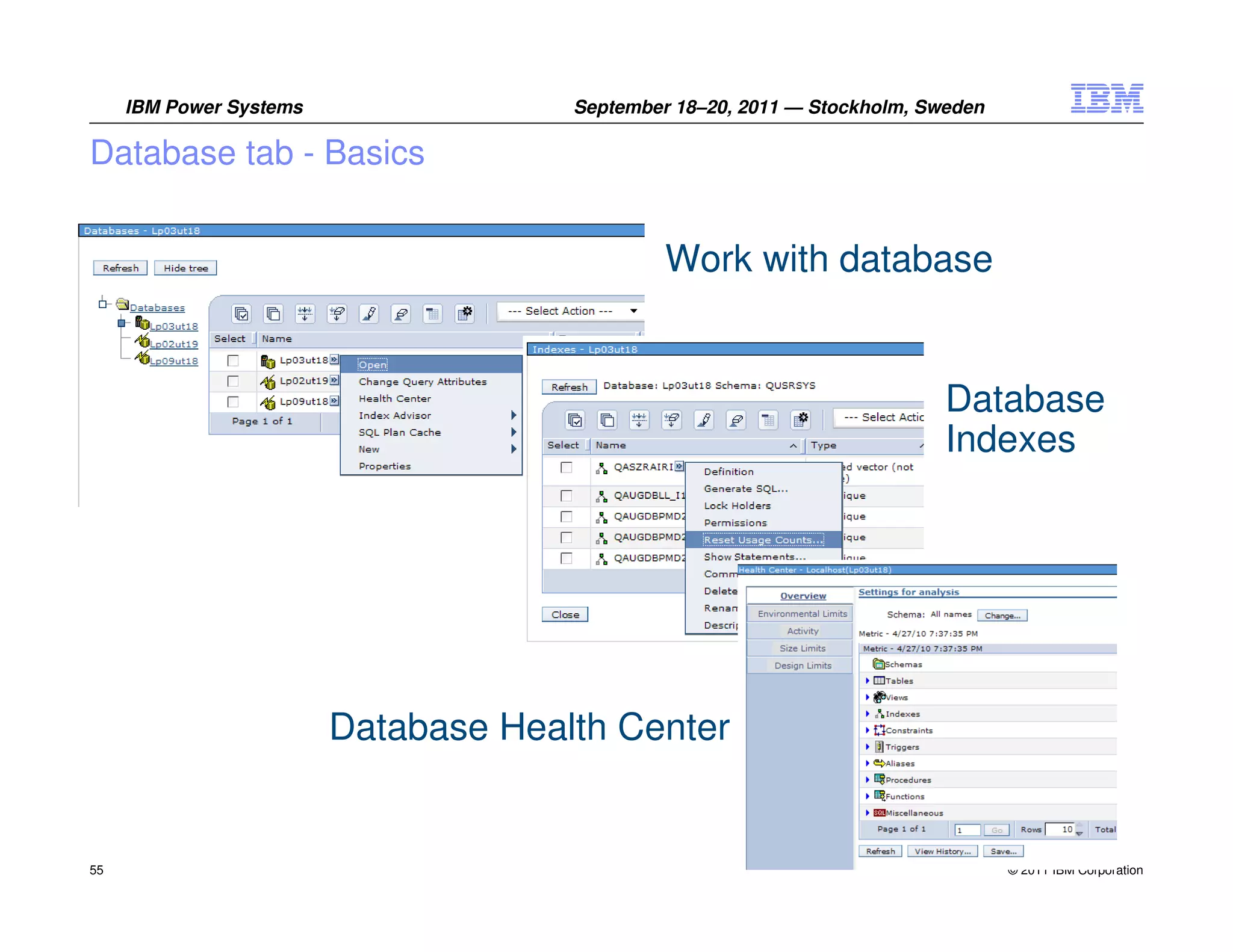Clear all filters in Indexes toolbar
This screenshot has height=952, width=1233.
(671, 419)
